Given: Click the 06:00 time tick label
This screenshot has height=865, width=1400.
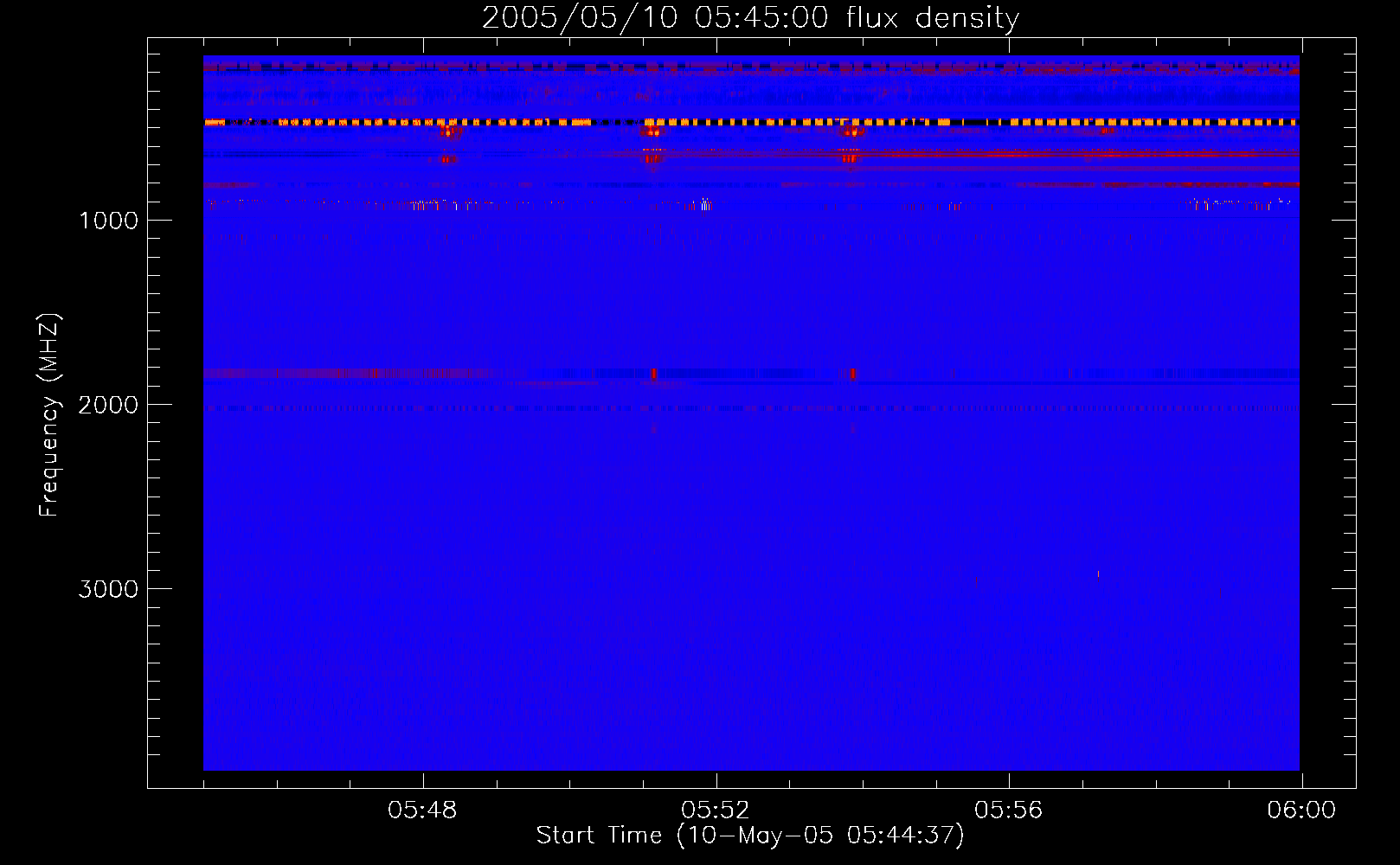Looking at the screenshot, I should 1301,811.
